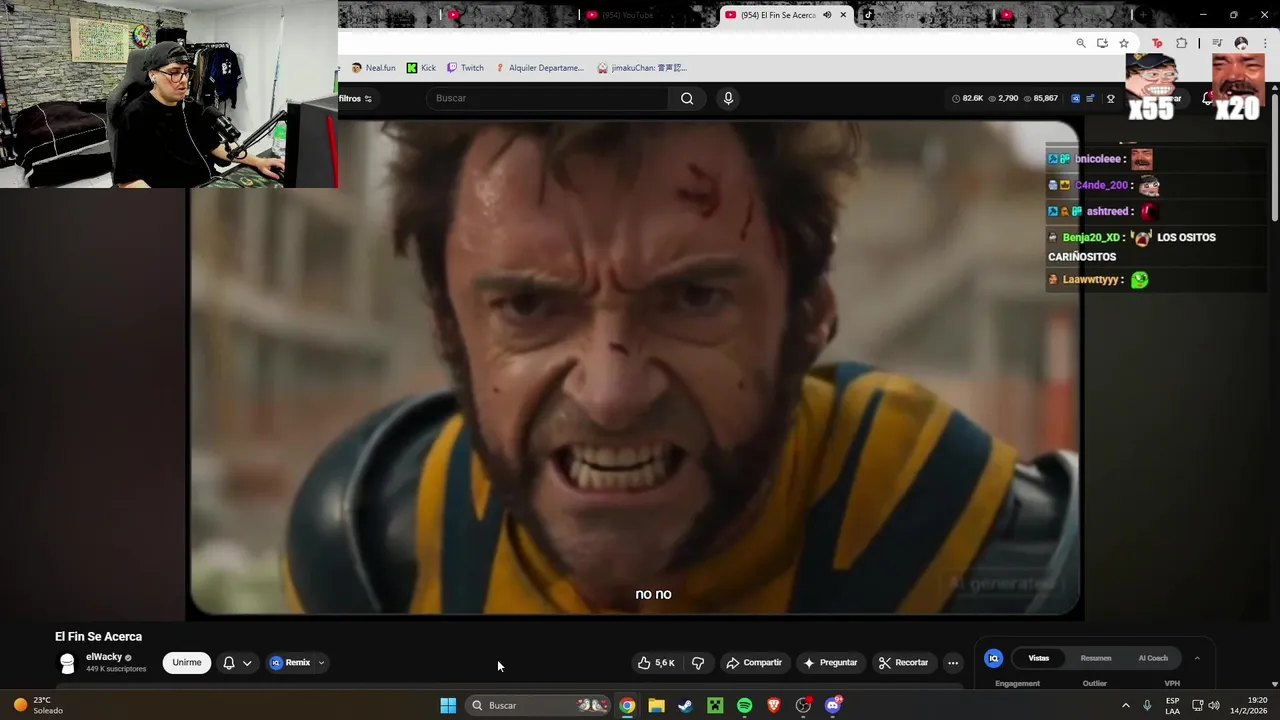Open the filtros filter control

[355, 99]
